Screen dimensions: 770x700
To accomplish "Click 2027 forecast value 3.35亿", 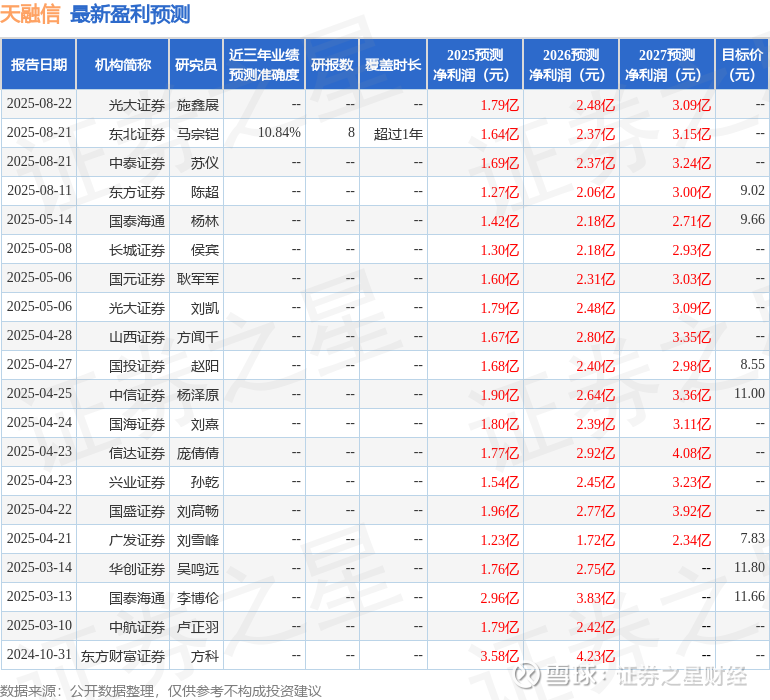I will point(691,336).
